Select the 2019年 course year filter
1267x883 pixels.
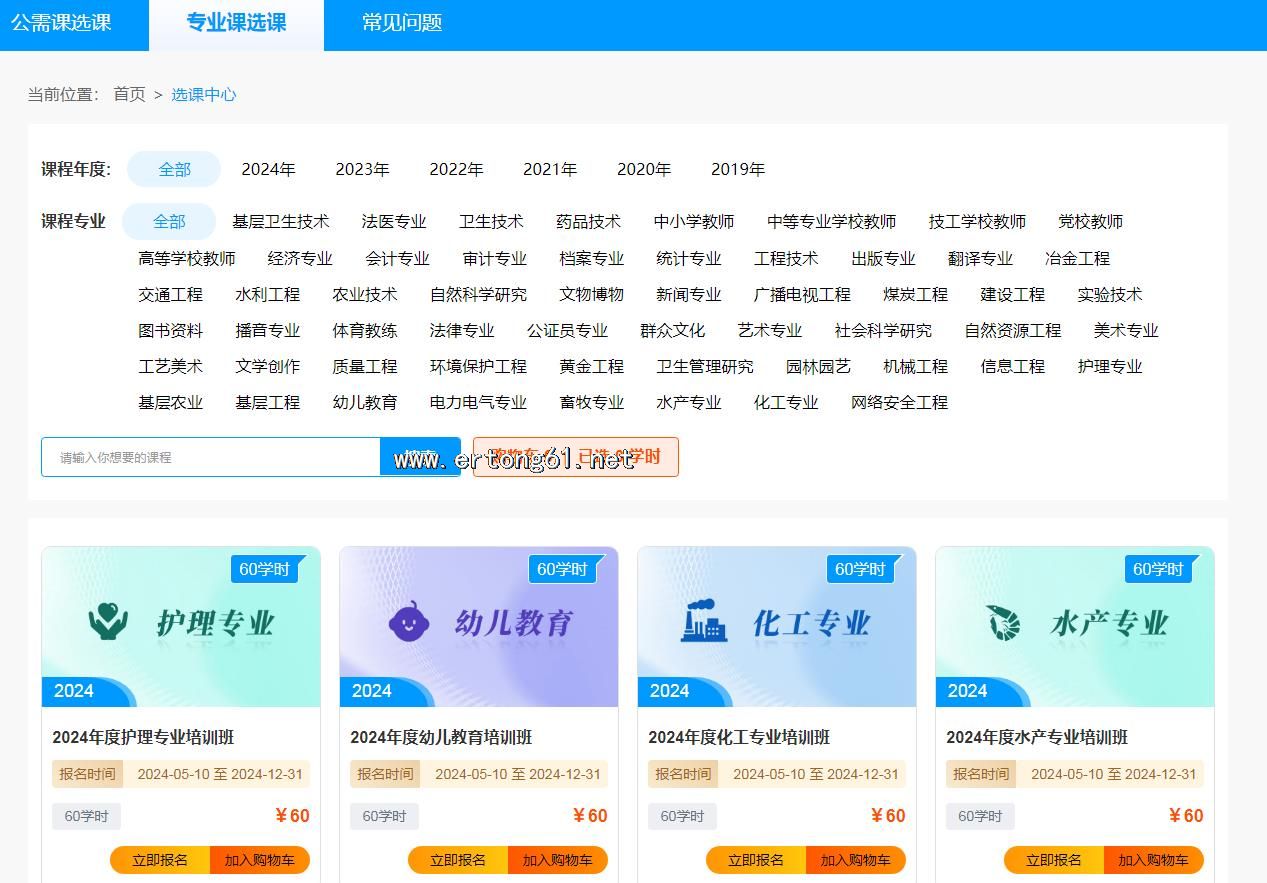[737, 170]
